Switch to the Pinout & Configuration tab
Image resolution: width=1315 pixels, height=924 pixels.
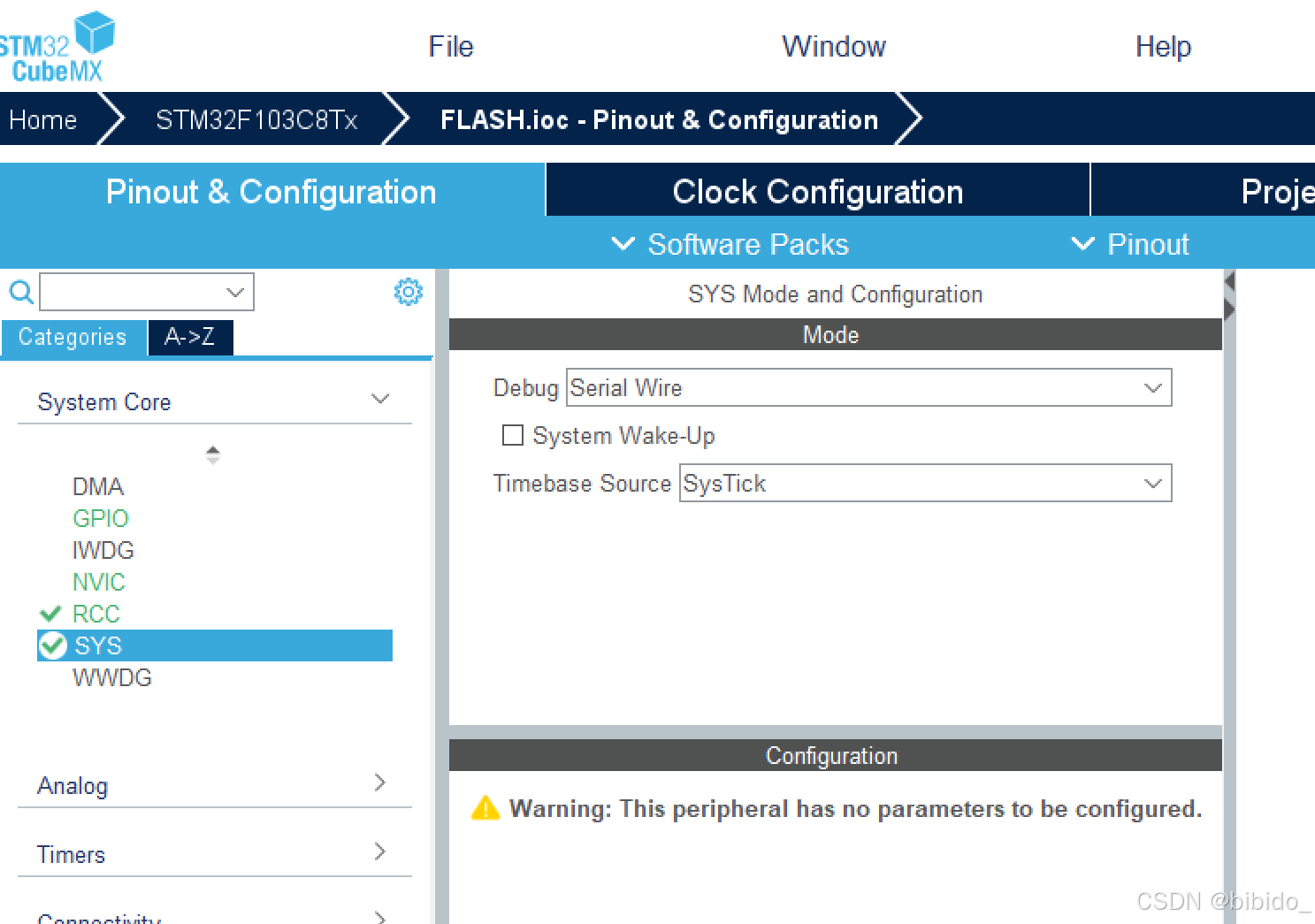[271, 191]
